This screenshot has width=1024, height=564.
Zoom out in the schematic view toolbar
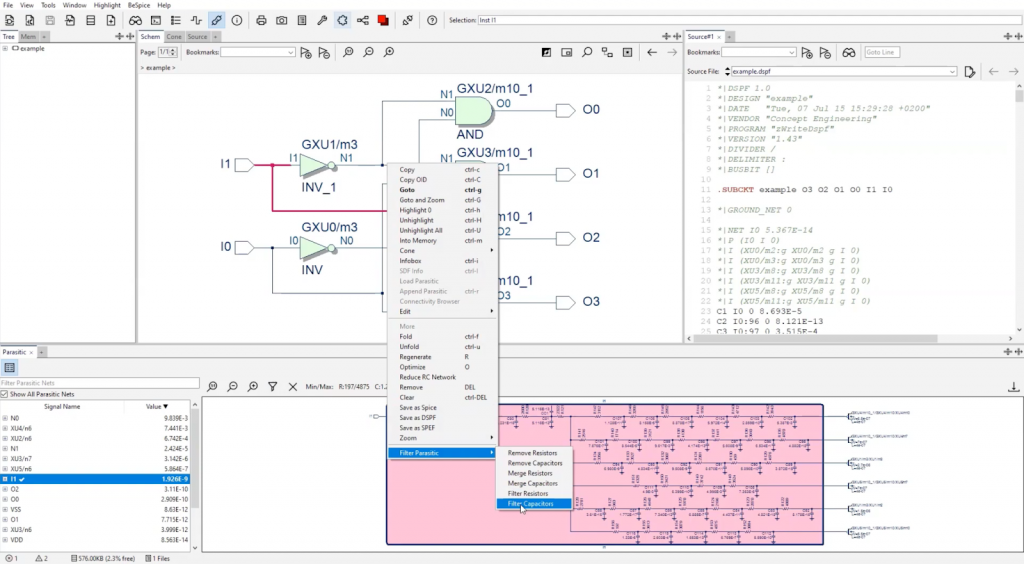368,52
